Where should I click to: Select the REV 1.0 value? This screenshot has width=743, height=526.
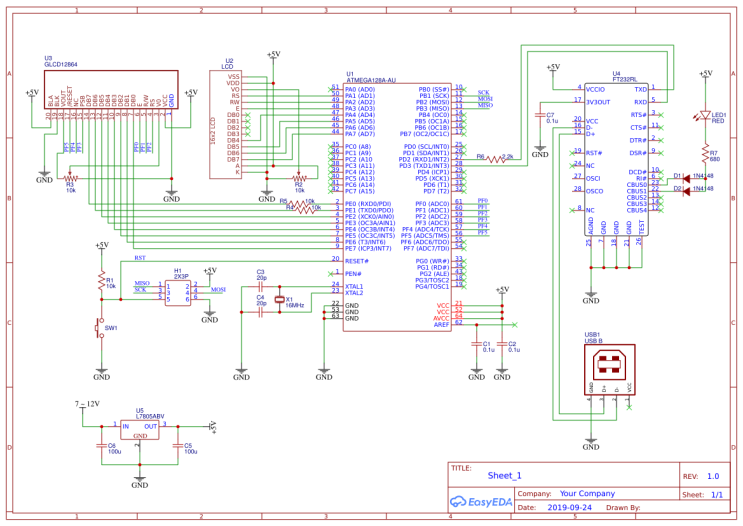tap(713, 476)
